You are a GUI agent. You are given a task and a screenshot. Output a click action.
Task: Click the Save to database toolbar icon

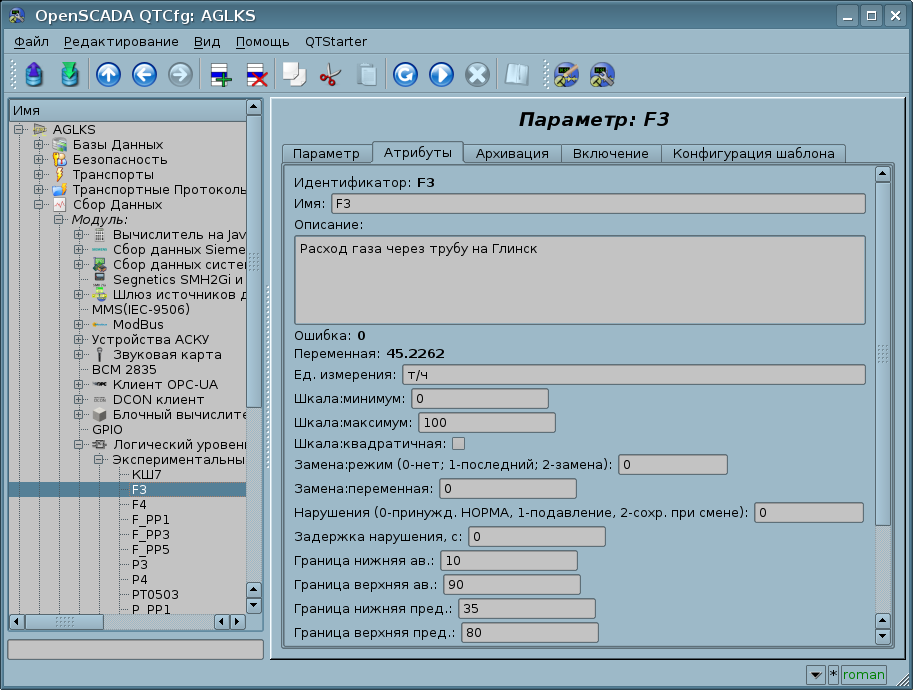coord(69,75)
